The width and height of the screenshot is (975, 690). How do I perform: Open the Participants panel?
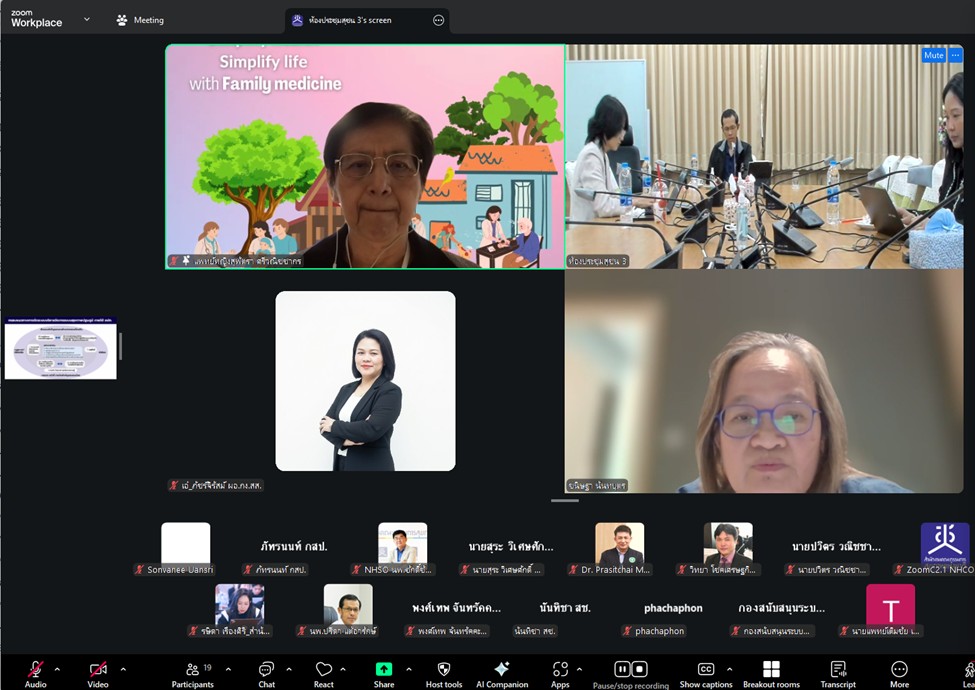point(192,670)
